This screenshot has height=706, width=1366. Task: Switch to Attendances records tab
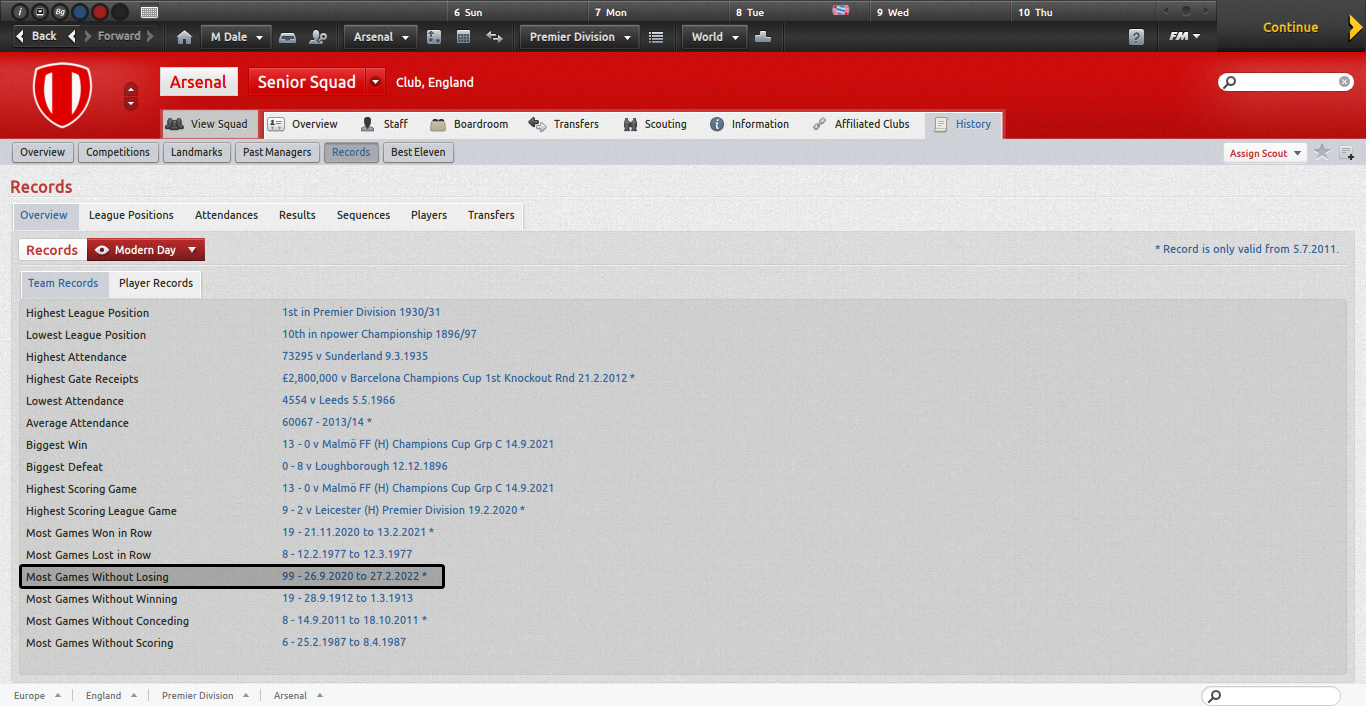tap(226, 215)
